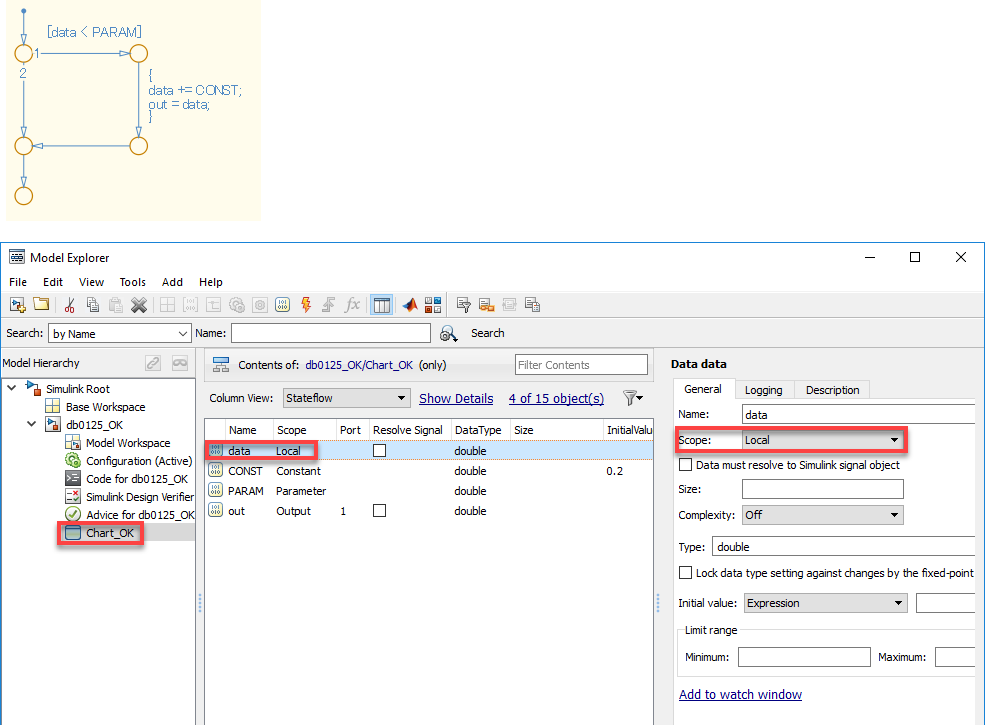Viewport: 985px width, 725px height.
Task: Expand the Complexity dropdown
Action: click(822, 515)
